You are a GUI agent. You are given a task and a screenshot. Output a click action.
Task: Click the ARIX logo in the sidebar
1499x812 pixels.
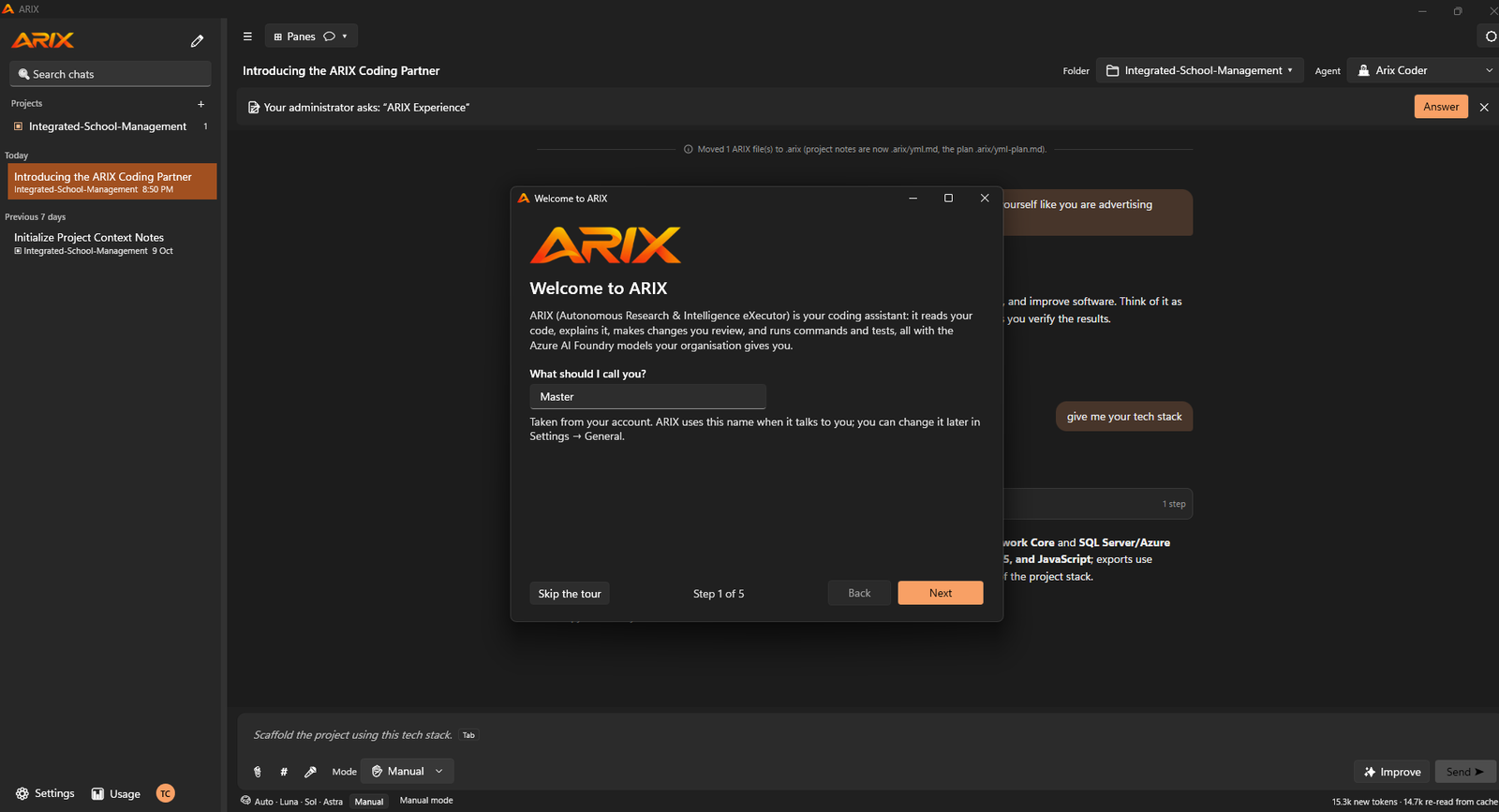tap(43, 40)
